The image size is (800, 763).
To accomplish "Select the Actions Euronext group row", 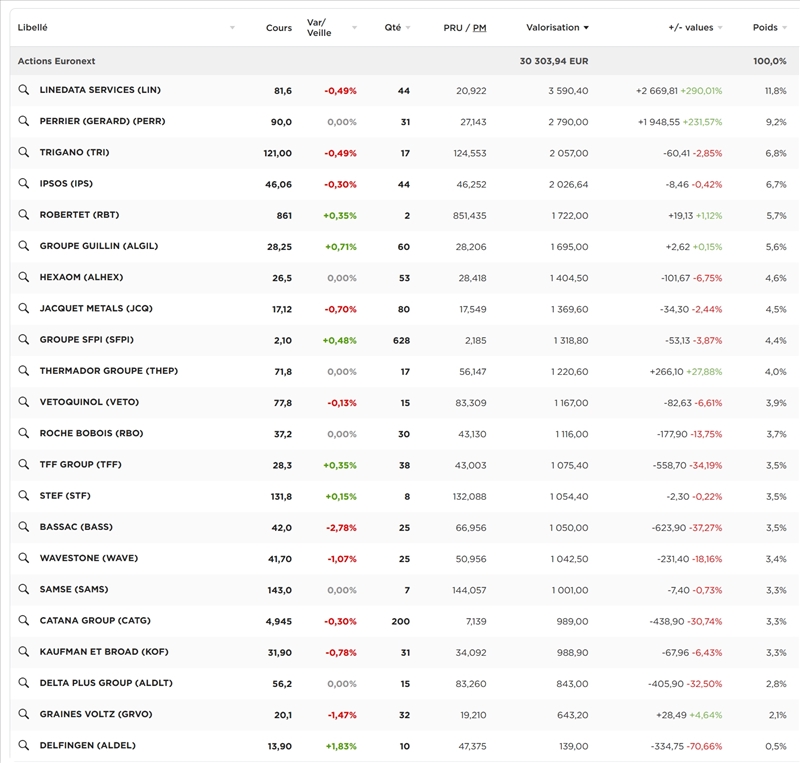I will click(x=404, y=61).
